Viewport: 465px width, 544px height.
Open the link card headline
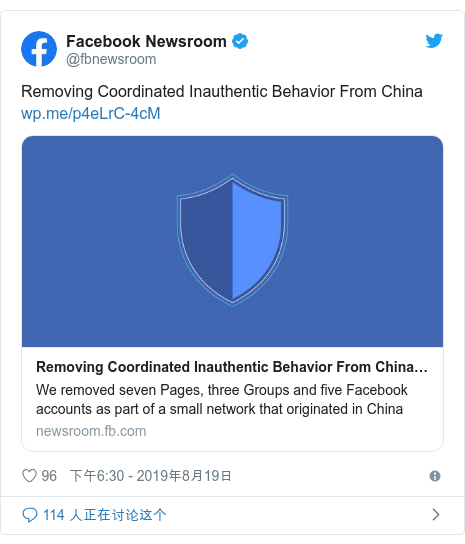(232, 367)
